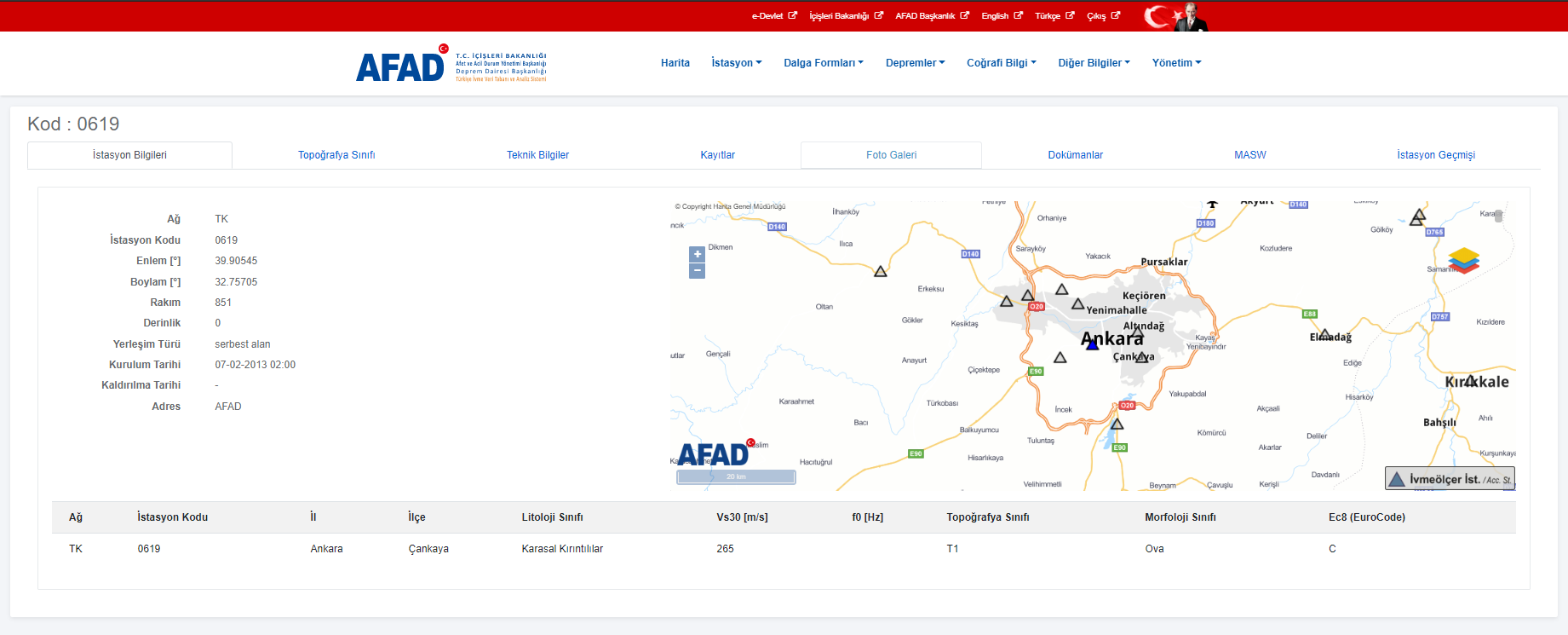Click the 20 km map scale bar
Image resolution: width=1568 pixels, height=635 pixels.
[x=736, y=477]
